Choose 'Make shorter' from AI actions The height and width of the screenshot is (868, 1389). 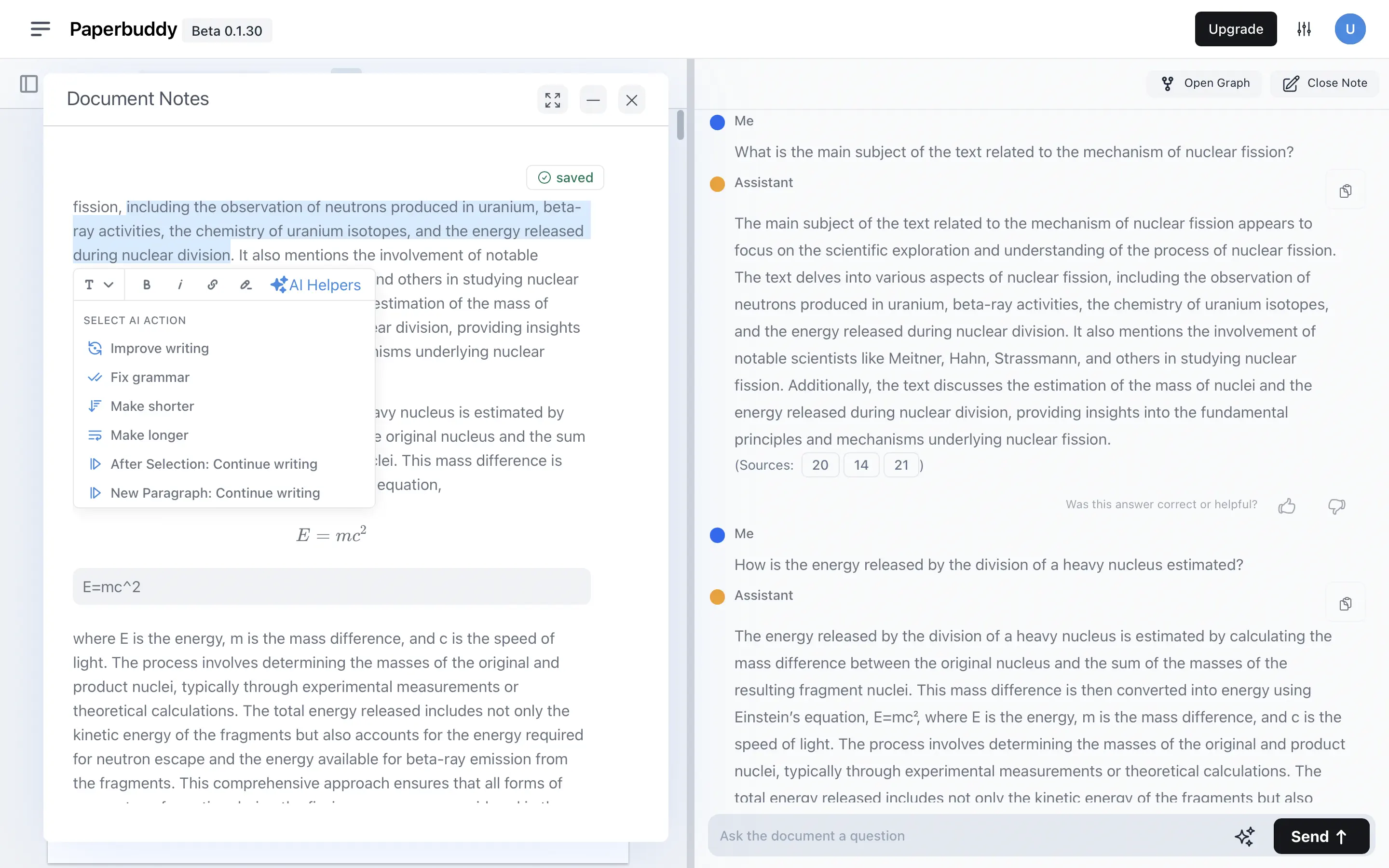click(152, 406)
